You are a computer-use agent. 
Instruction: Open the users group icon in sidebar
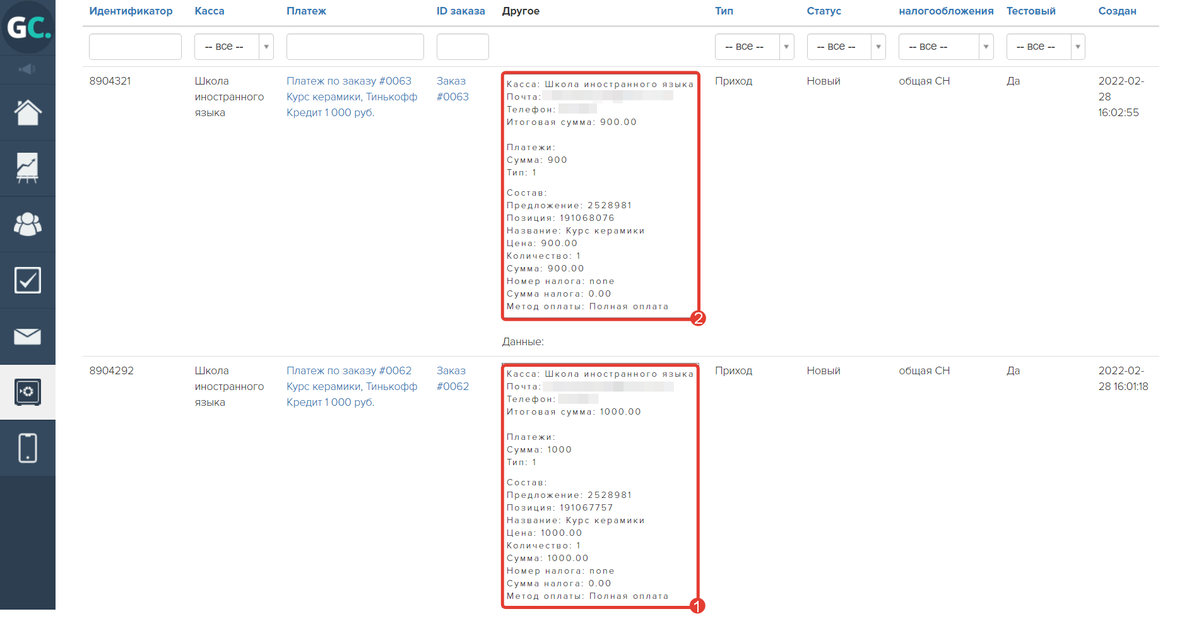pos(27,224)
